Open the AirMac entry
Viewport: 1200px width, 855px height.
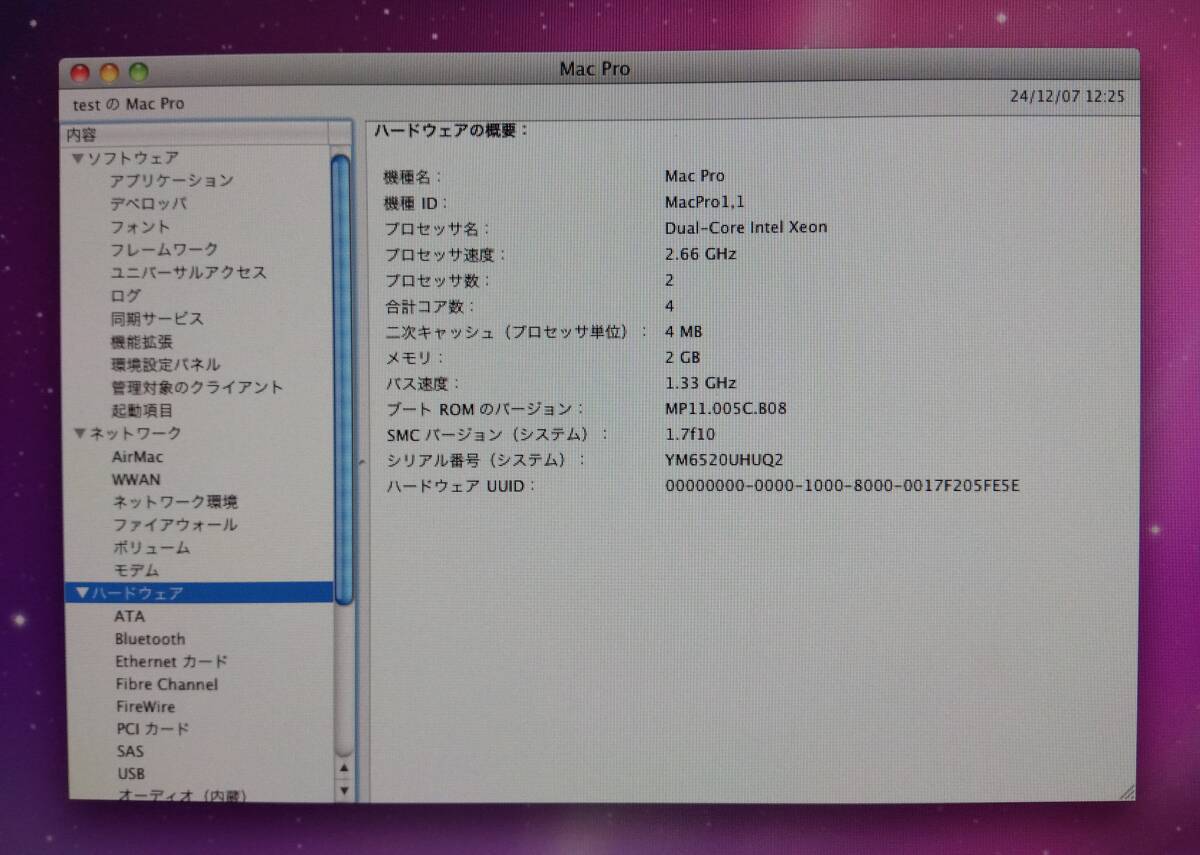pyautogui.click(x=138, y=457)
